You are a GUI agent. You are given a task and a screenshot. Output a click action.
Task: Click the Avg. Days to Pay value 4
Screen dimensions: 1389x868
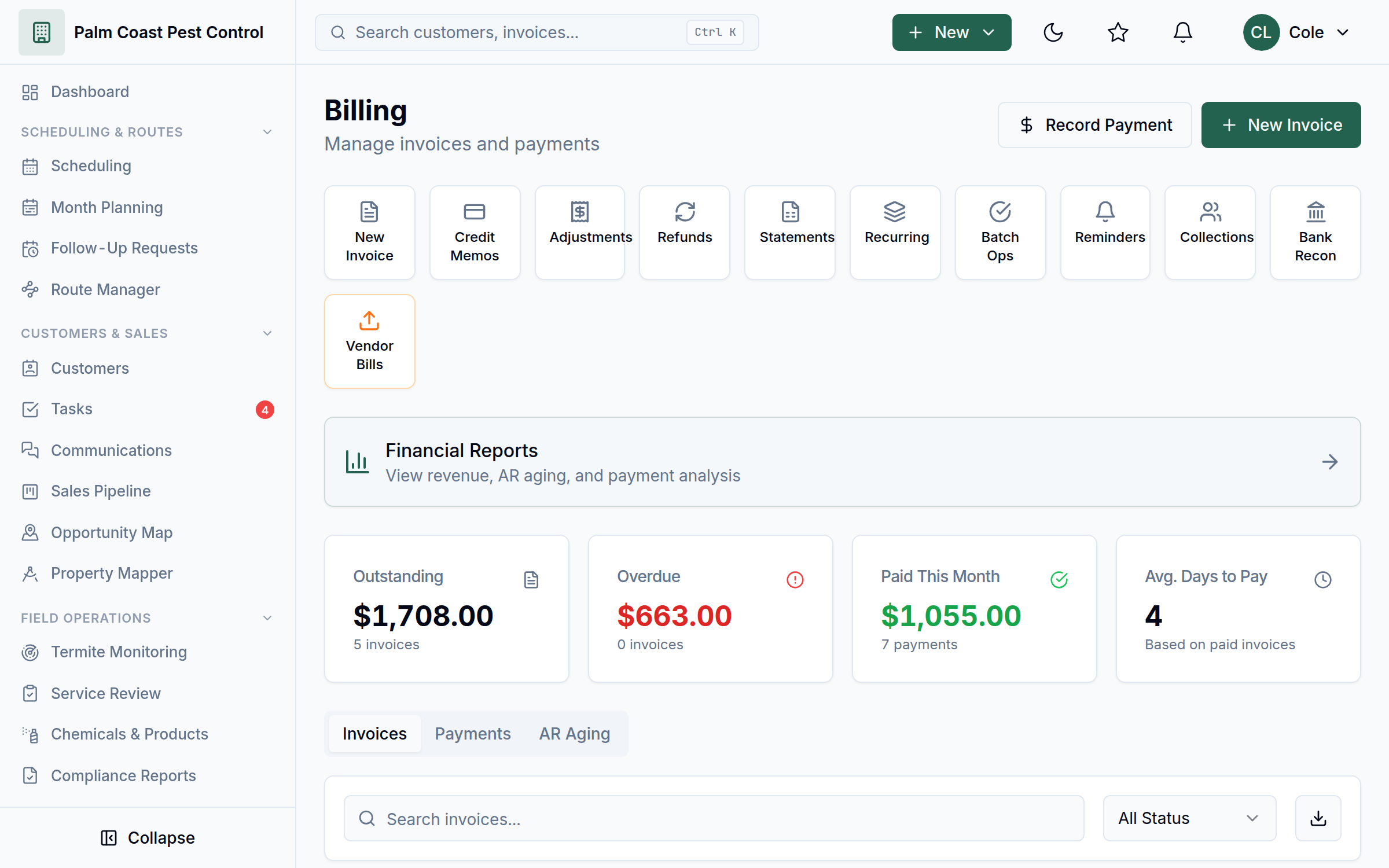click(1153, 616)
